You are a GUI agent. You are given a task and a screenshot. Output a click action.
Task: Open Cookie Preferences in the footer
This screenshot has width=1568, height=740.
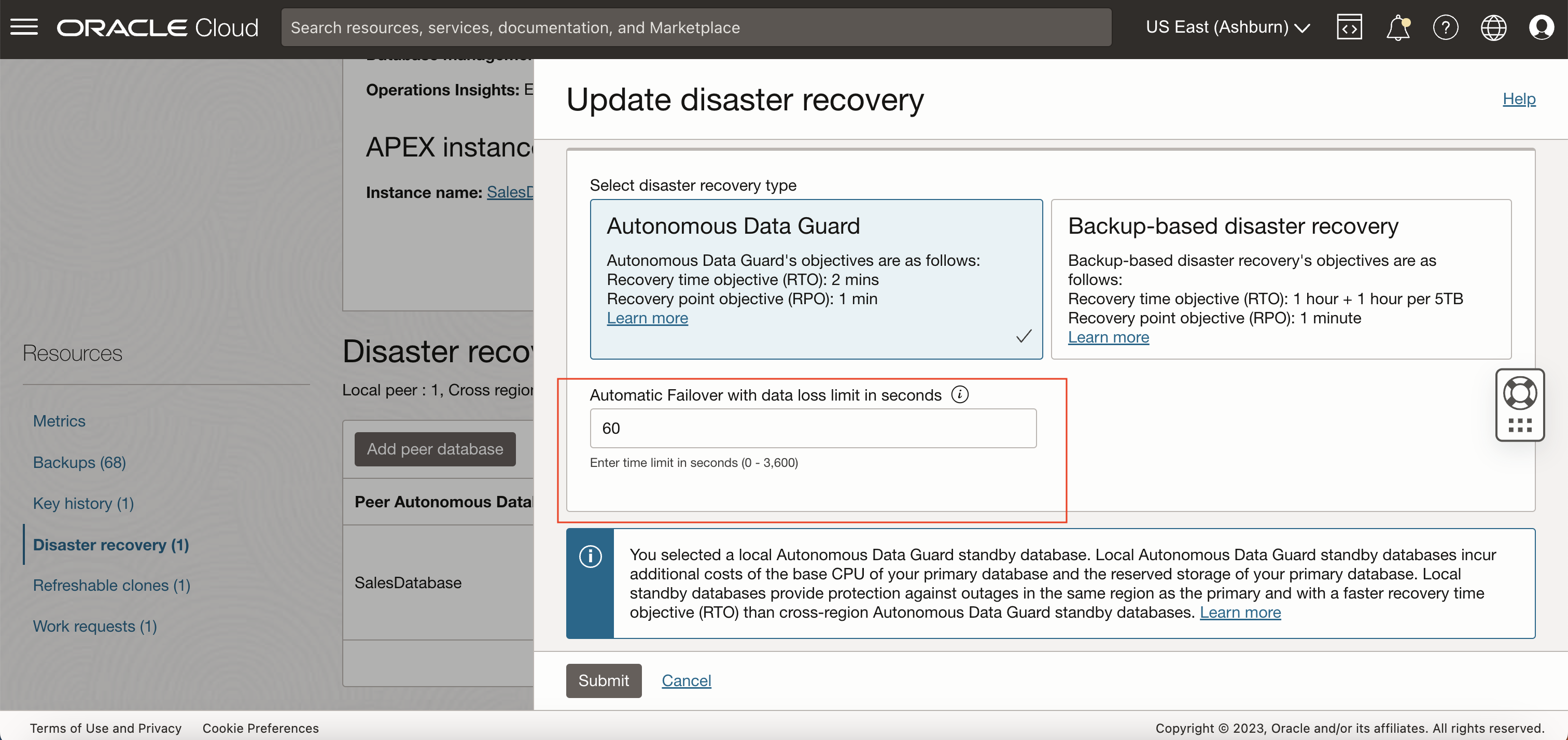tap(260, 728)
